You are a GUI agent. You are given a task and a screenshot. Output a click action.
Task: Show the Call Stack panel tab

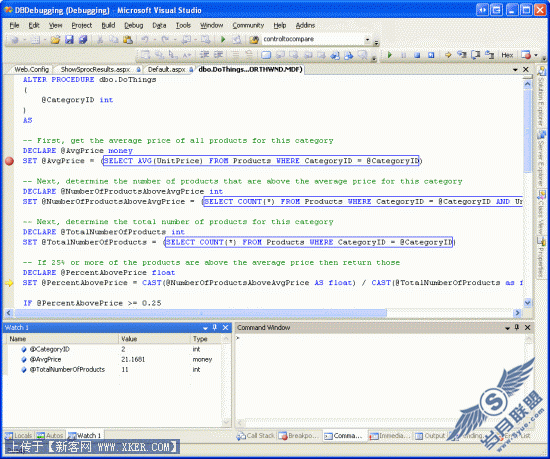(x=256, y=436)
